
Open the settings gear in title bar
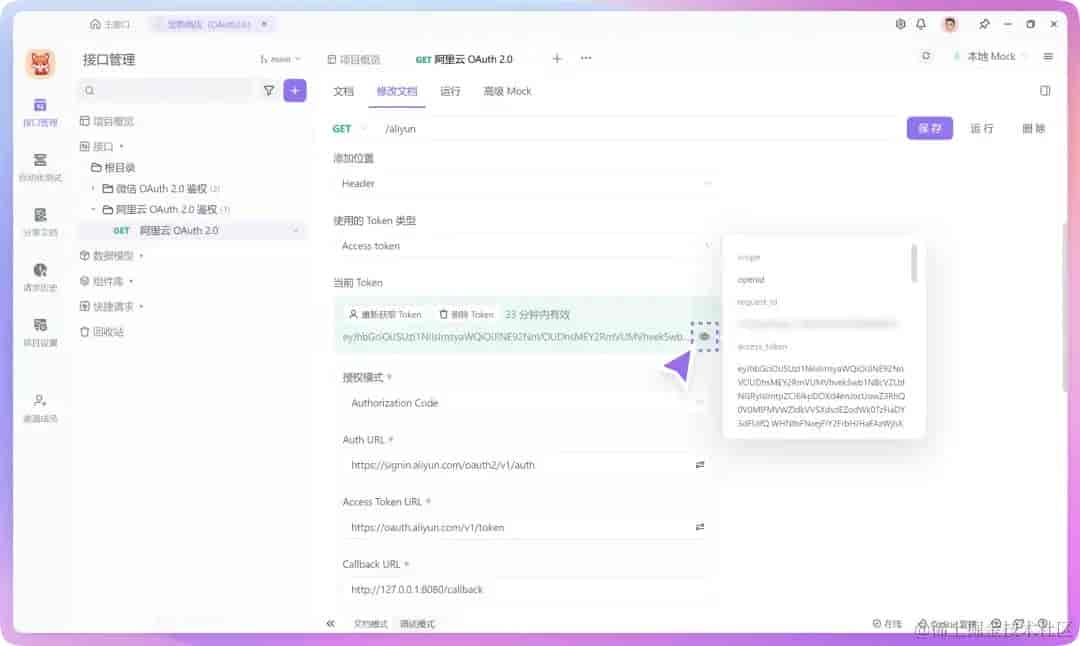click(900, 24)
